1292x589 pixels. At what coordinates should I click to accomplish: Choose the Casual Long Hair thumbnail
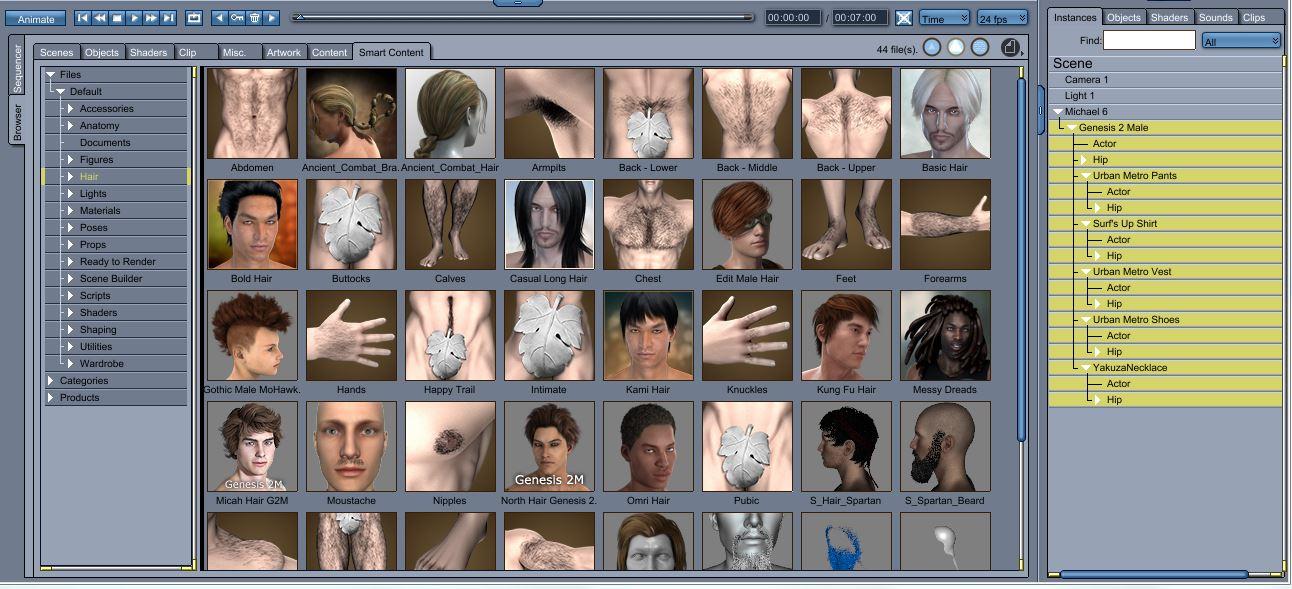(549, 225)
